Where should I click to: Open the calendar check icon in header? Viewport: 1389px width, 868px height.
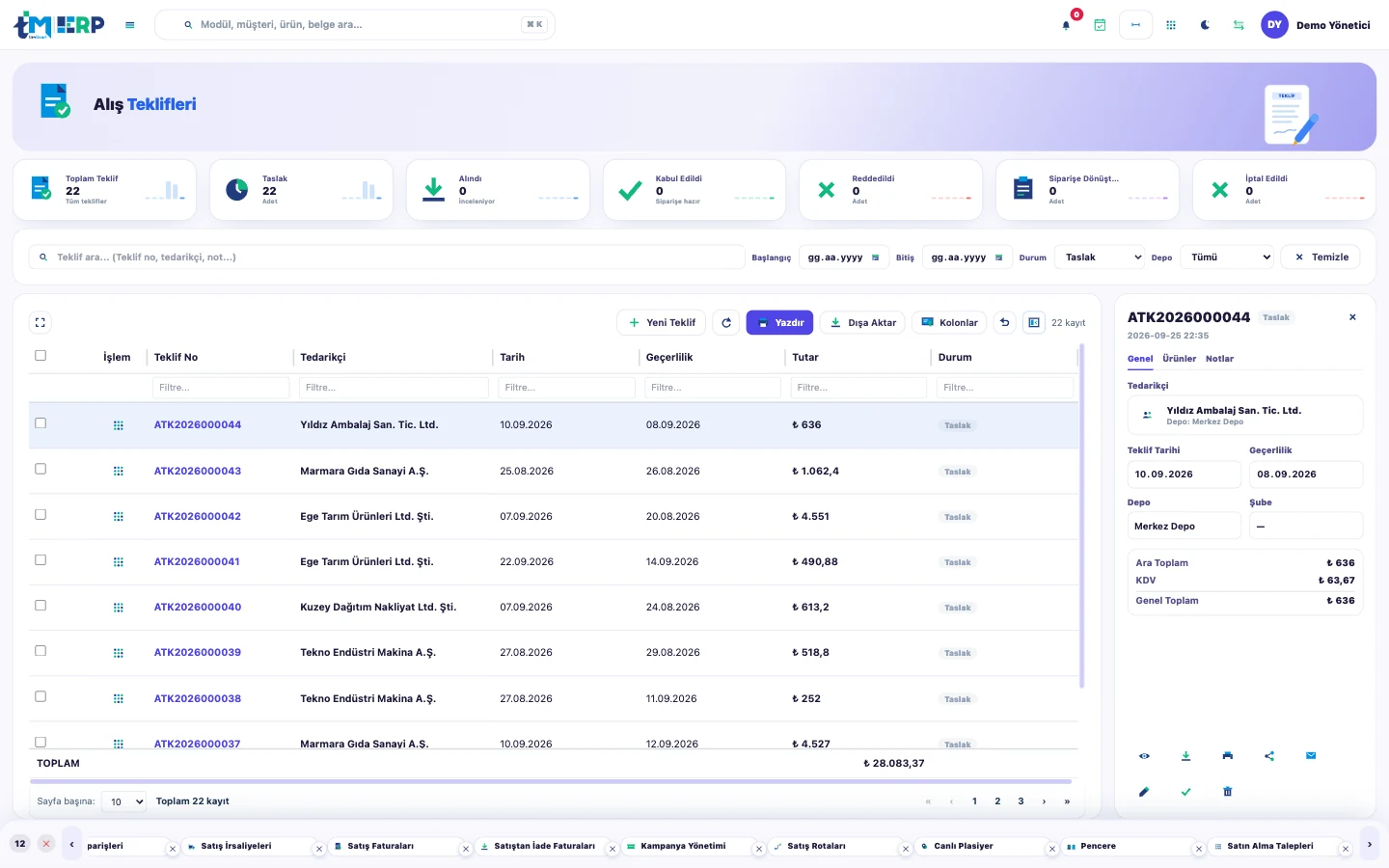(1100, 25)
